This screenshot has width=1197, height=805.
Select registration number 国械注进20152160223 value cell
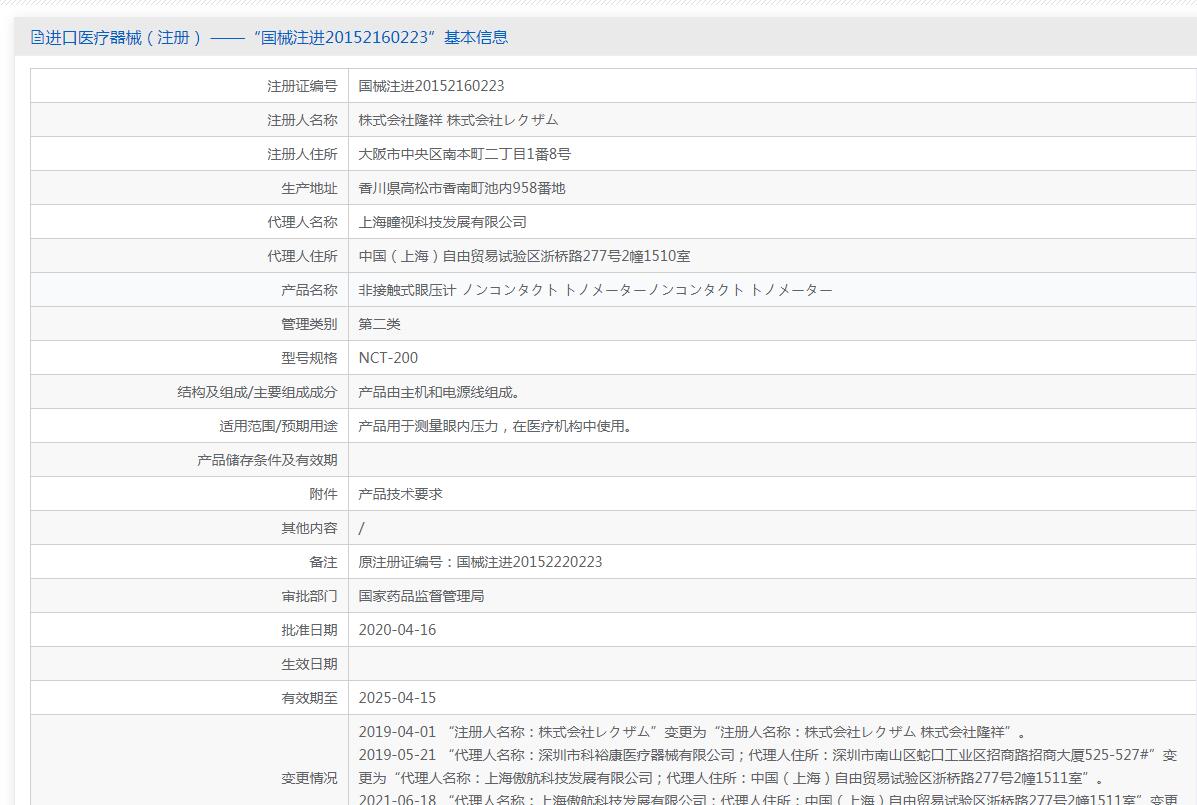[x=431, y=86]
